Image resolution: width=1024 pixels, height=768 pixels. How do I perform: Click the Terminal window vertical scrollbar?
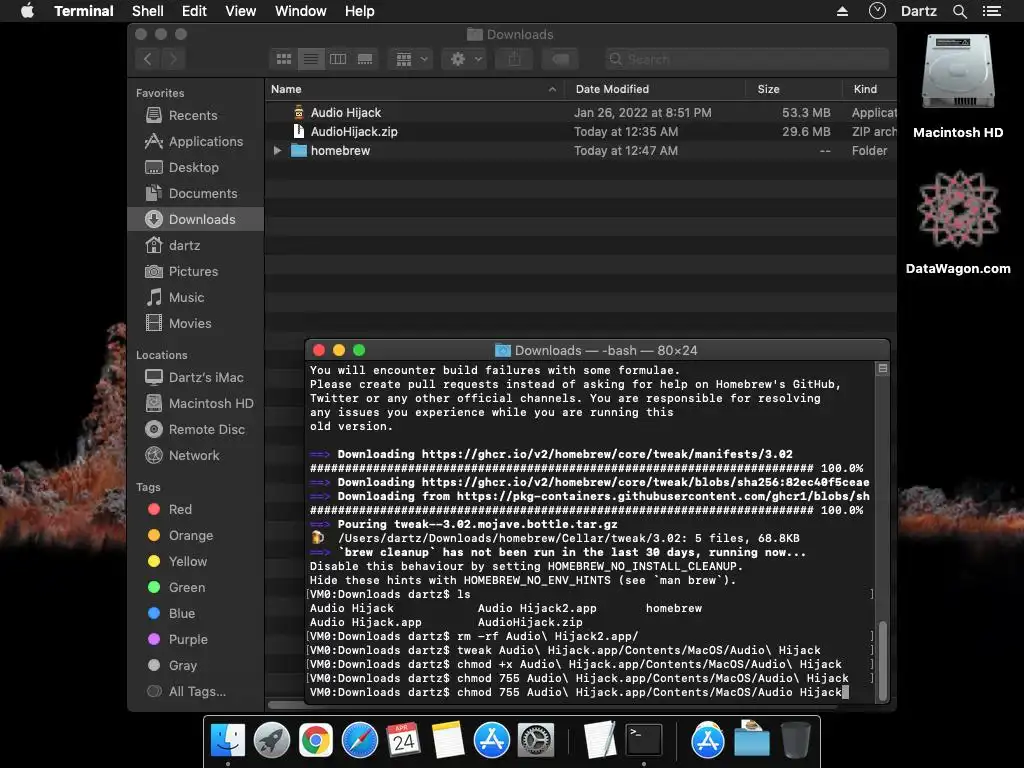click(883, 660)
